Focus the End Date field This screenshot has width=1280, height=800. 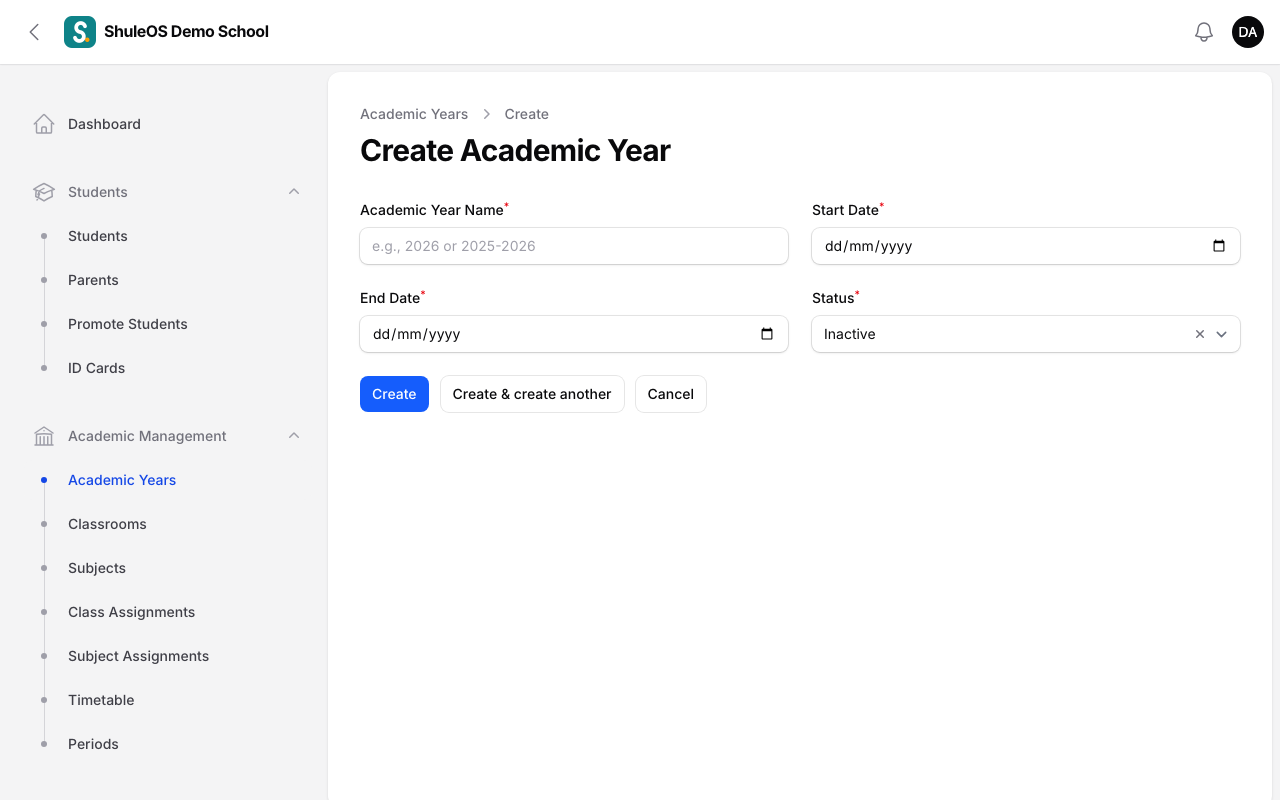[x=574, y=334]
